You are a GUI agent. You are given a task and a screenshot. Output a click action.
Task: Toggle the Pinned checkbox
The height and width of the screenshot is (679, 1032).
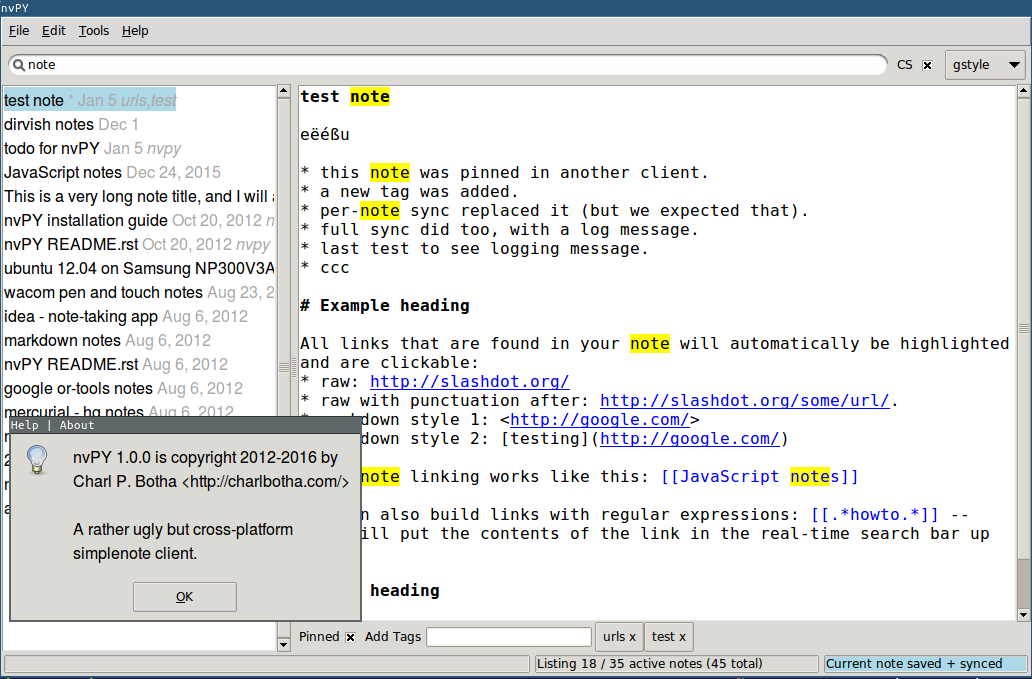(351, 637)
